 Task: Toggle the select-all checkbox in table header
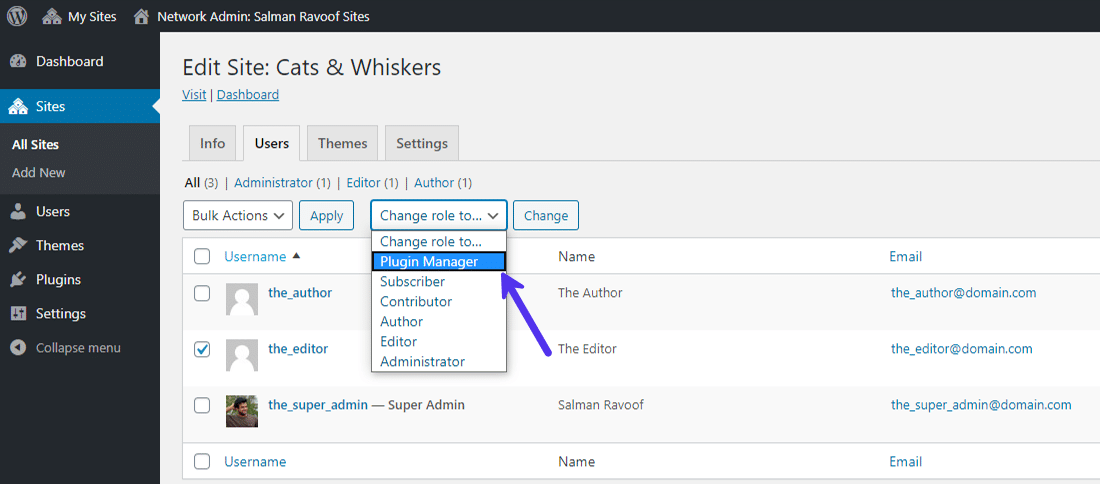(202, 256)
